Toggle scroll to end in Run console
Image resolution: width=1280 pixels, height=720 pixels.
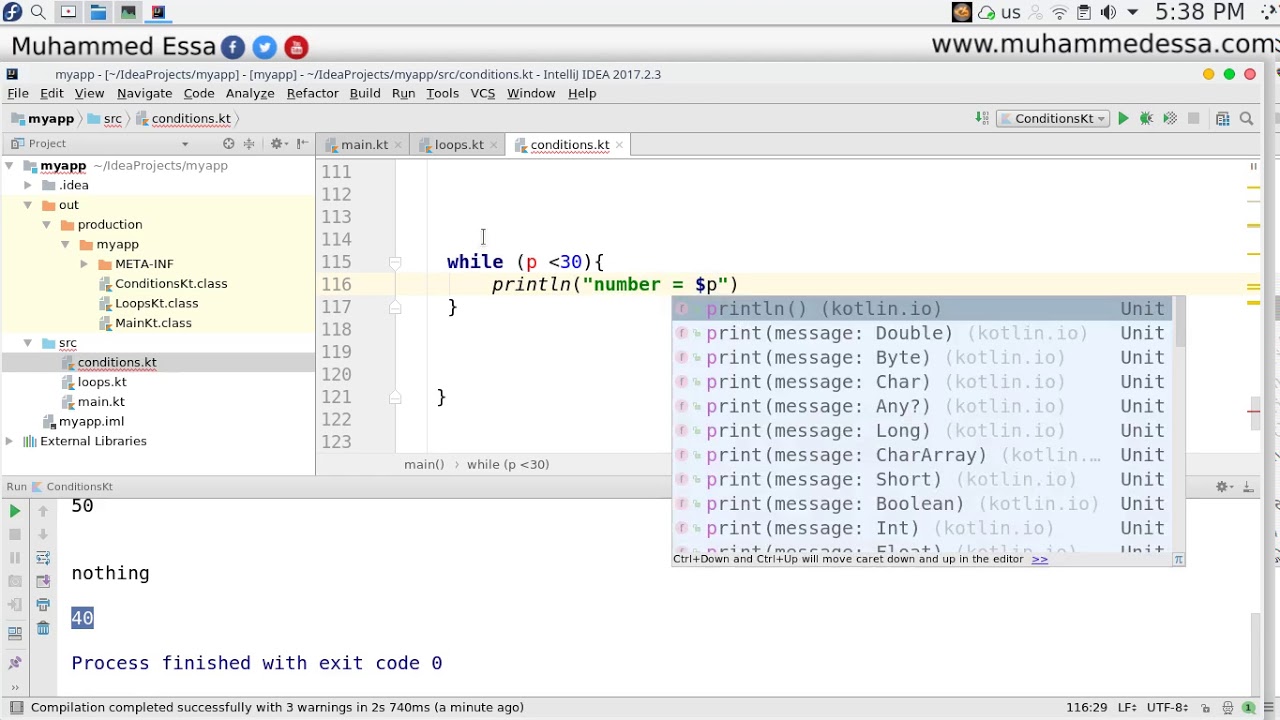43,581
